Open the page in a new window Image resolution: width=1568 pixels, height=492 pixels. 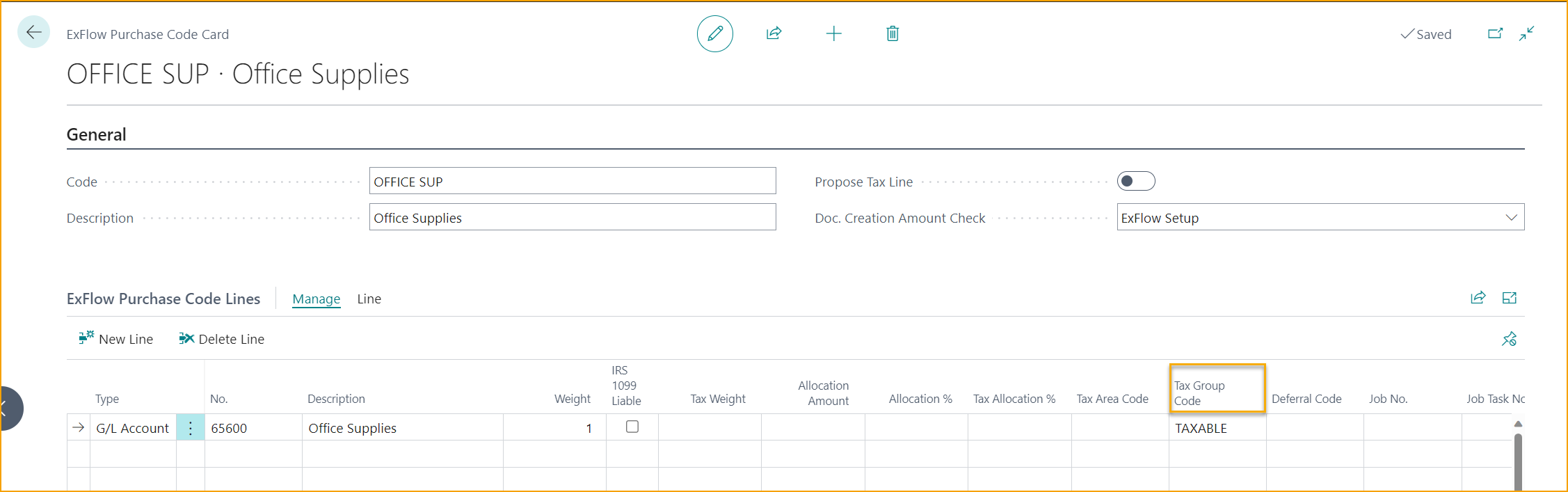click(x=1495, y=33)
